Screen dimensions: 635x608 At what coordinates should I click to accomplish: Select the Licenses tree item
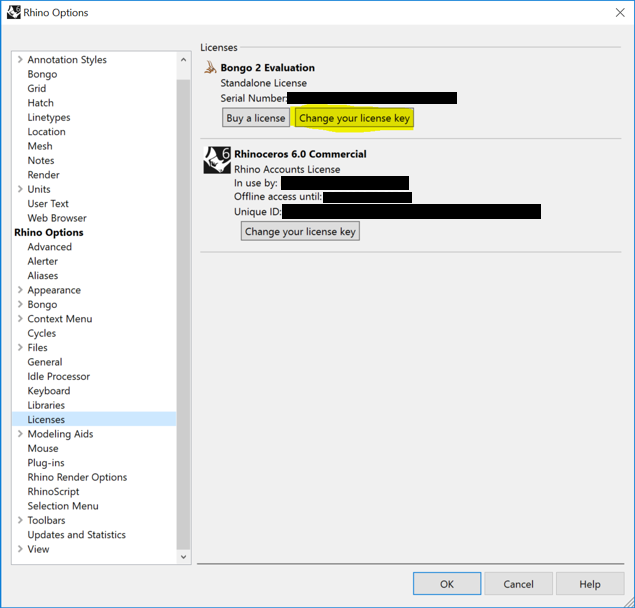(x=94, y=419)
